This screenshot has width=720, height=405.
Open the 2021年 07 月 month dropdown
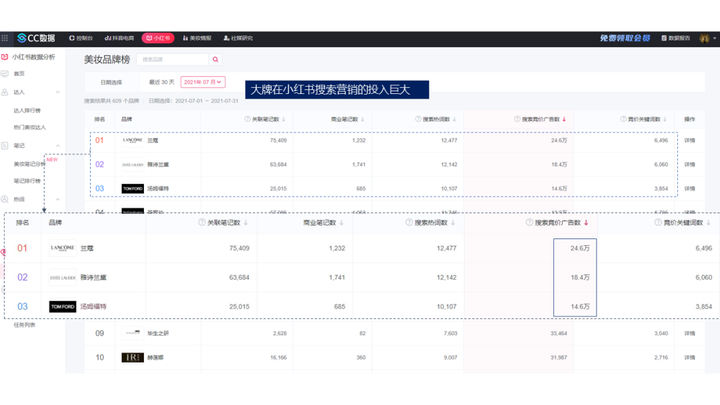point(202,82)
